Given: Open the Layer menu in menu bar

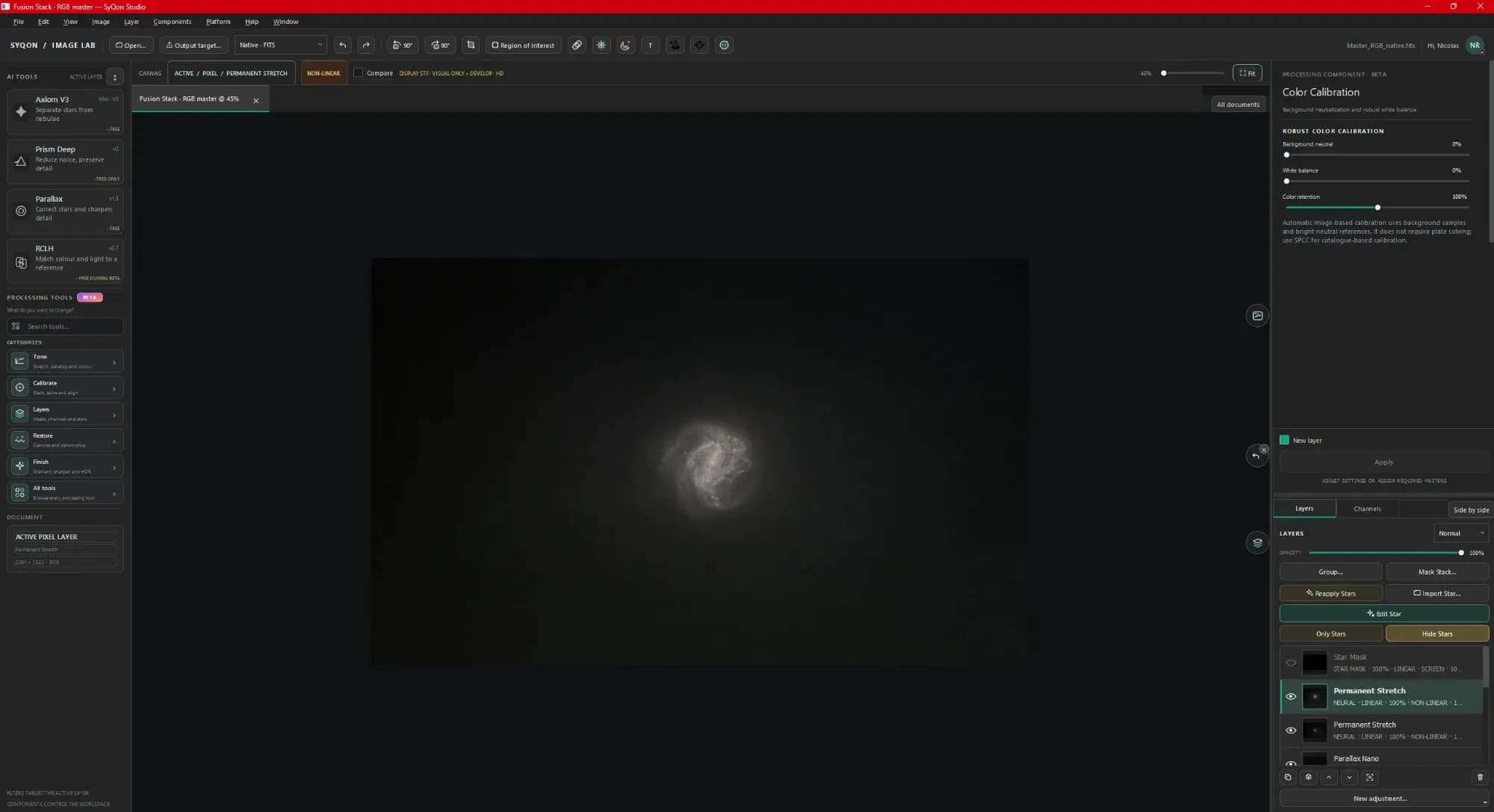Looking at the screenshot, I should 131,22.
